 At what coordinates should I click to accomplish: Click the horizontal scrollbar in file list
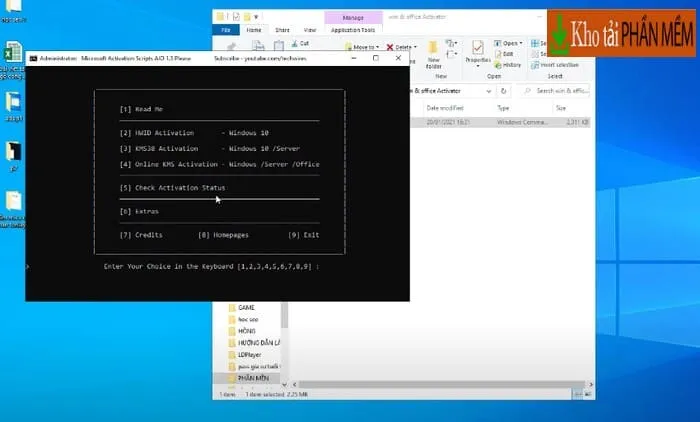pyautogui.click(x=441, y=384)
